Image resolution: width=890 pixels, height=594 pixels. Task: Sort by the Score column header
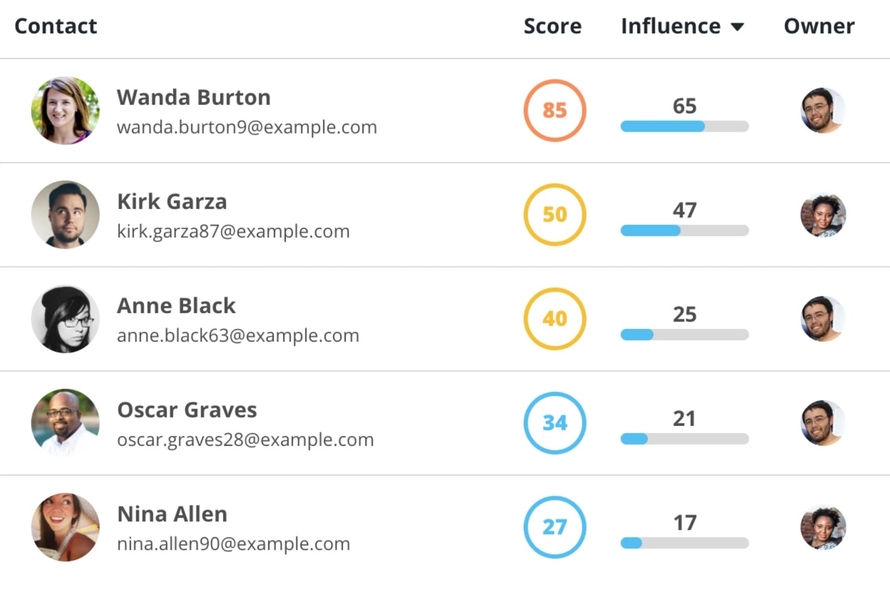552,26
